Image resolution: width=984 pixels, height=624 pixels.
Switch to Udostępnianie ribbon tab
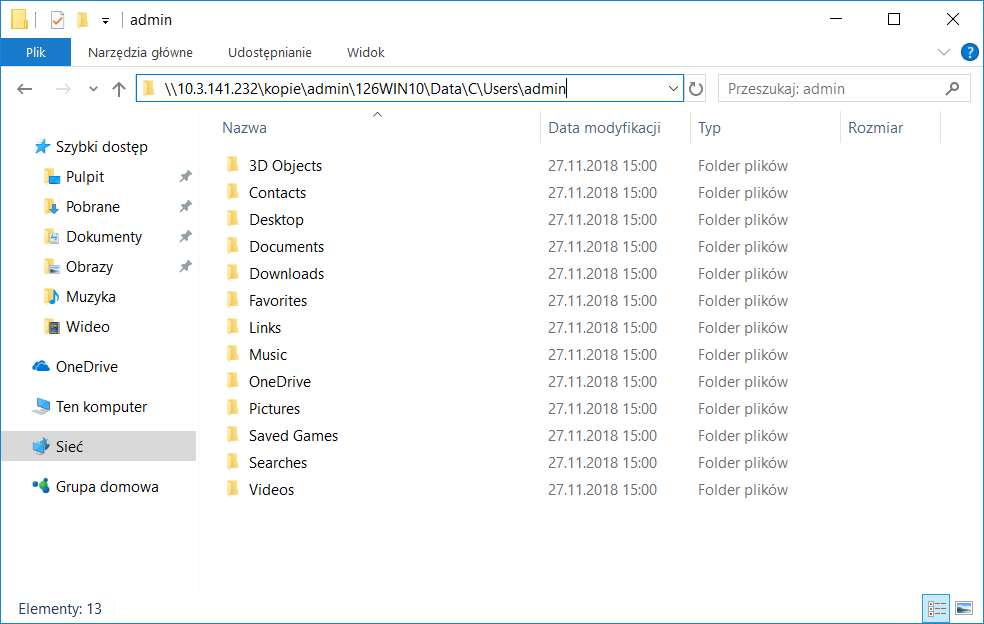click(270, 52)
